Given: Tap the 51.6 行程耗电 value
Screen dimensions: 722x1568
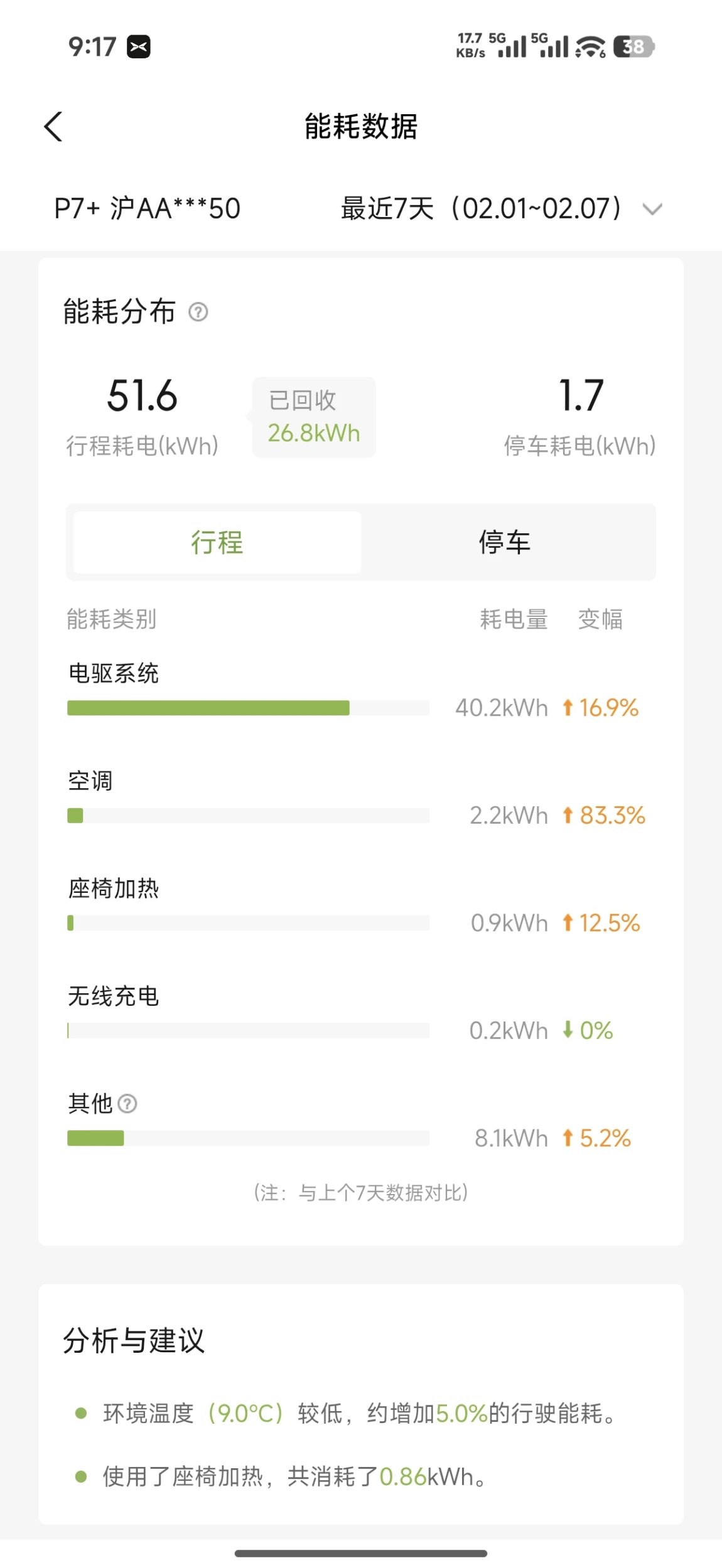Looking at the screenshot, I should pyautogui.click(x=143, y=397).
